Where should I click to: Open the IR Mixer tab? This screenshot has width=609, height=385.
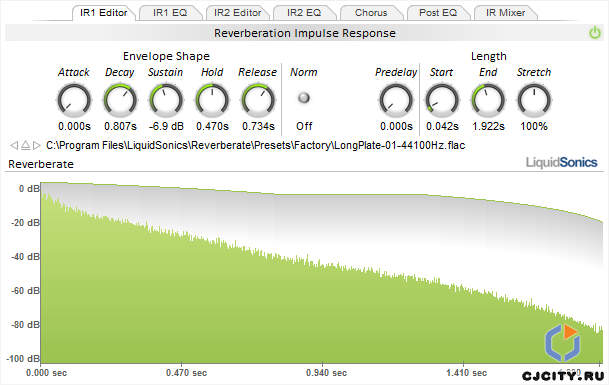click(505, 13)
